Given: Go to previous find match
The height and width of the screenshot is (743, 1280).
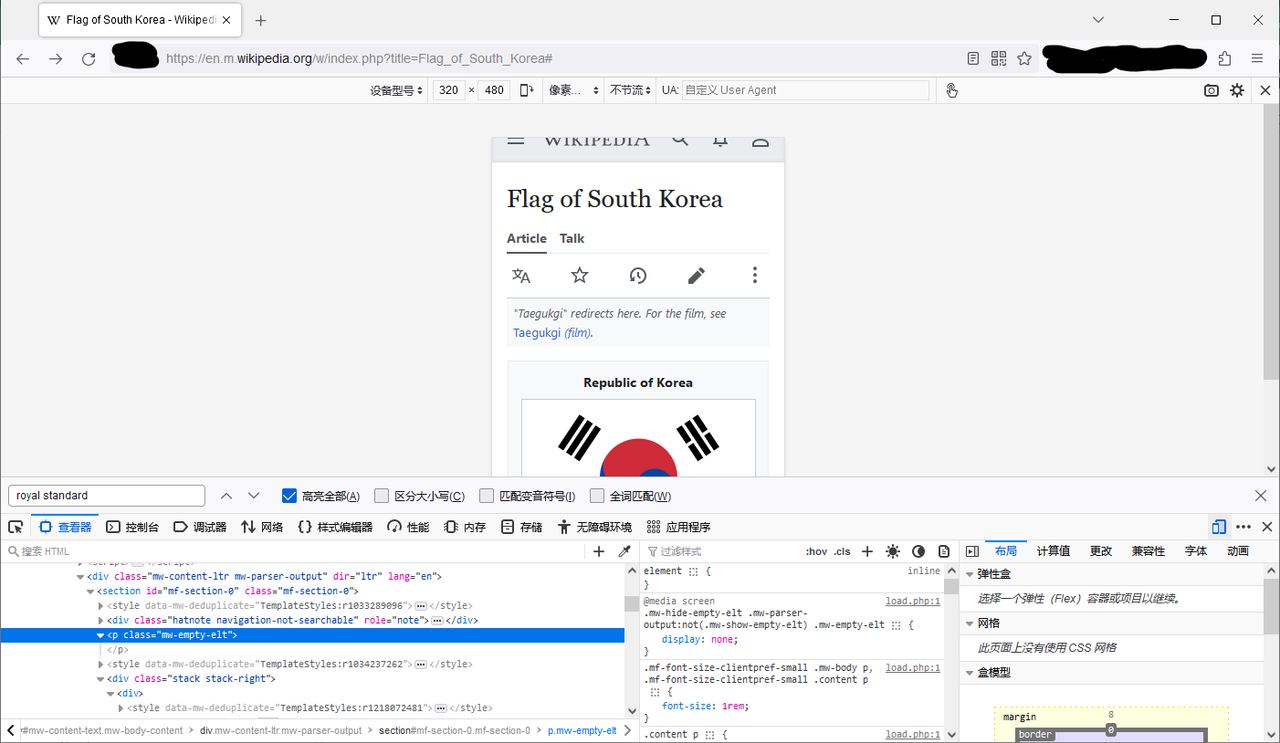Looking at the screenshot, I should coord(226,495).
